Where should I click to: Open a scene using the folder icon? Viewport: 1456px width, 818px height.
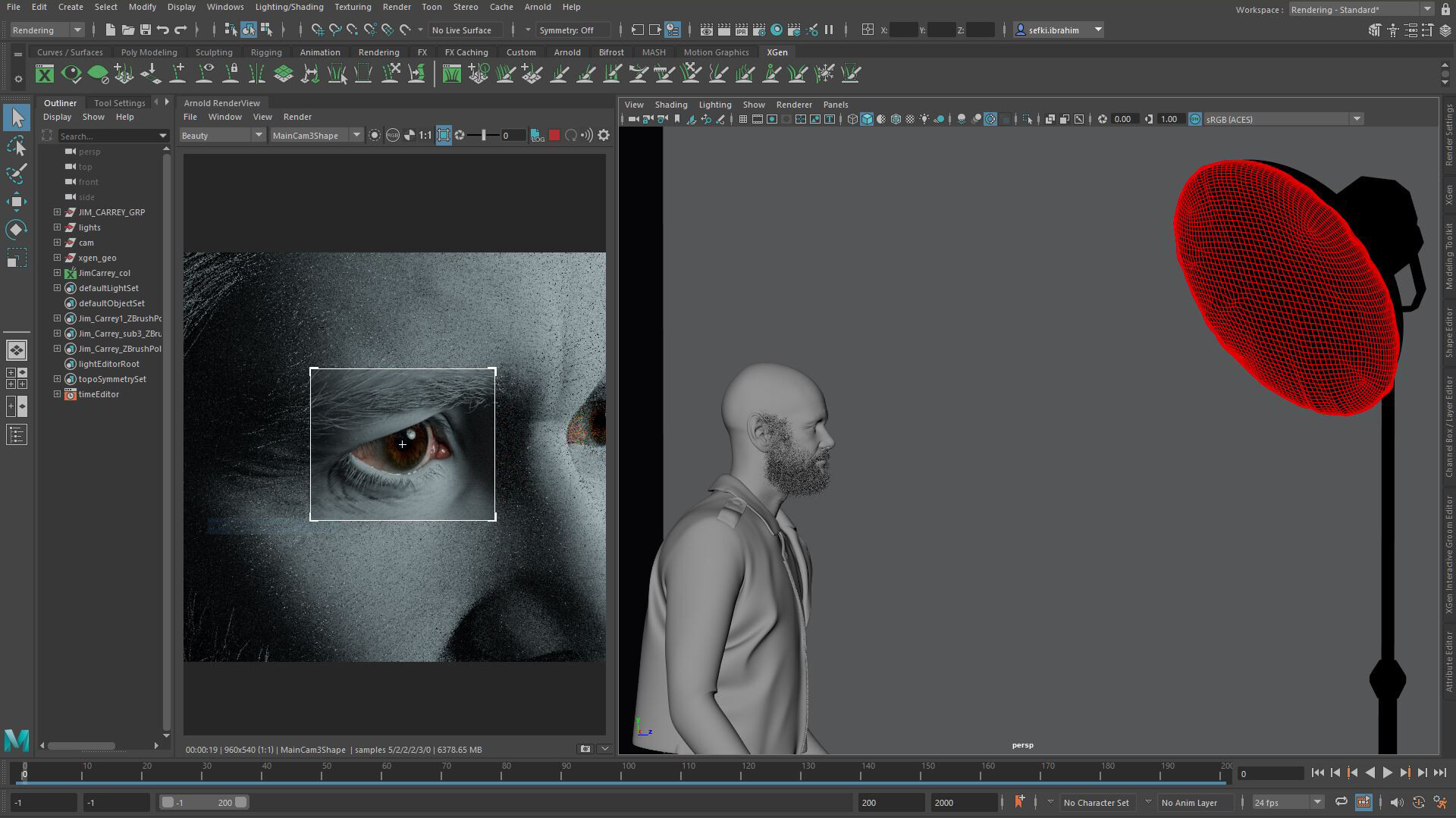127,30
